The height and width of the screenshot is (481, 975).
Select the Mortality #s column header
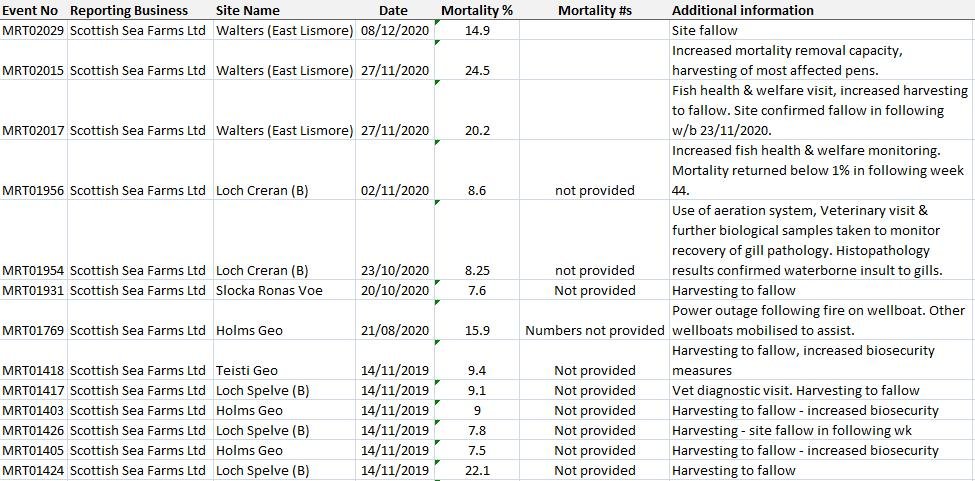[594, 10]
